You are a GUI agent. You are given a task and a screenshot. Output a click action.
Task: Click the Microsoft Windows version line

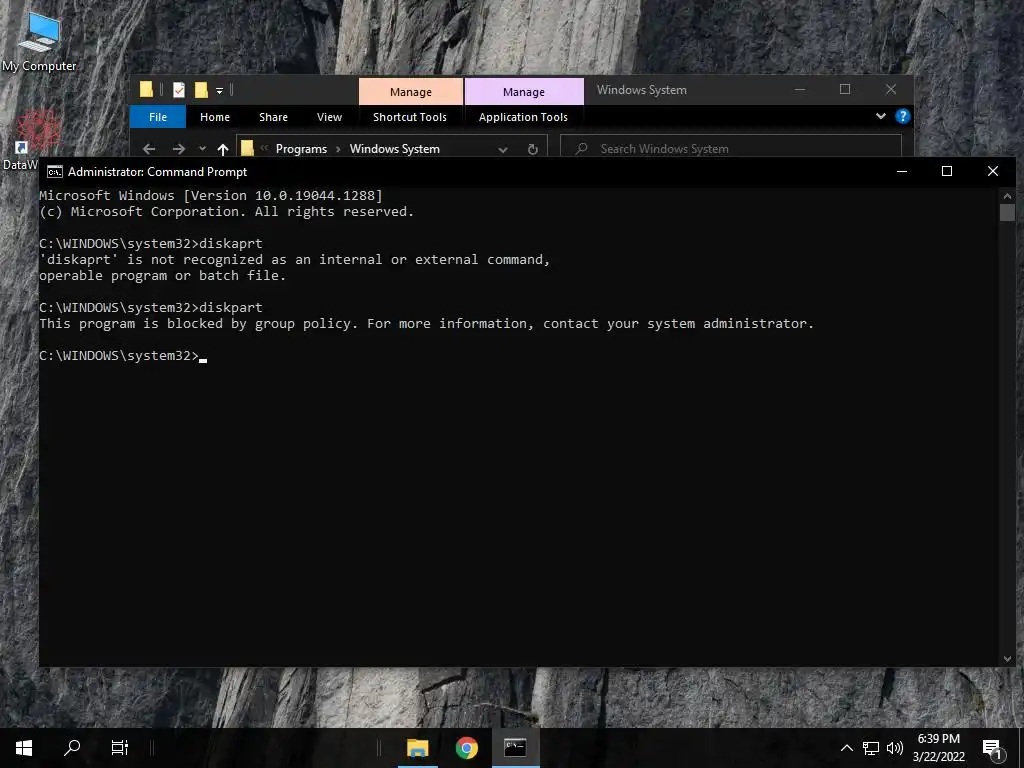point(211,196)
